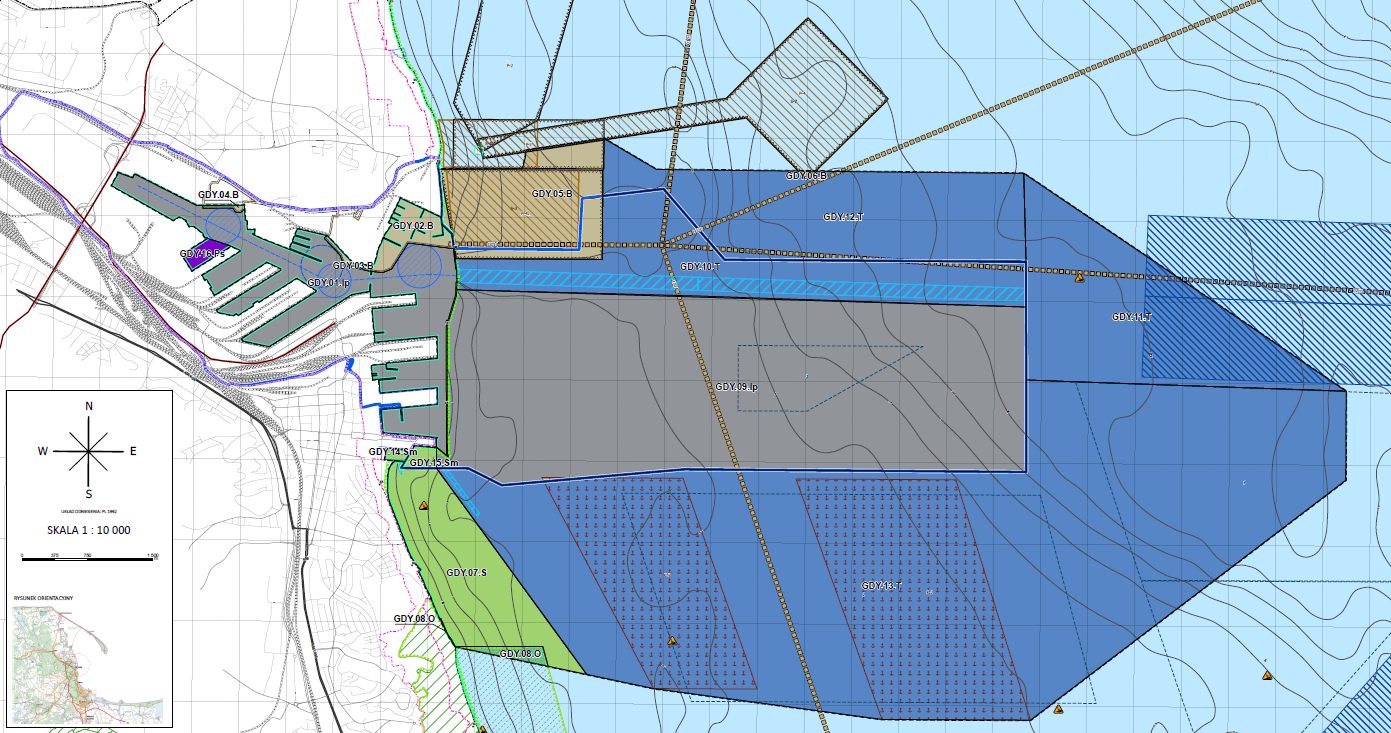
Task: Click the E letter on the compass
Action: coord(133,451)
